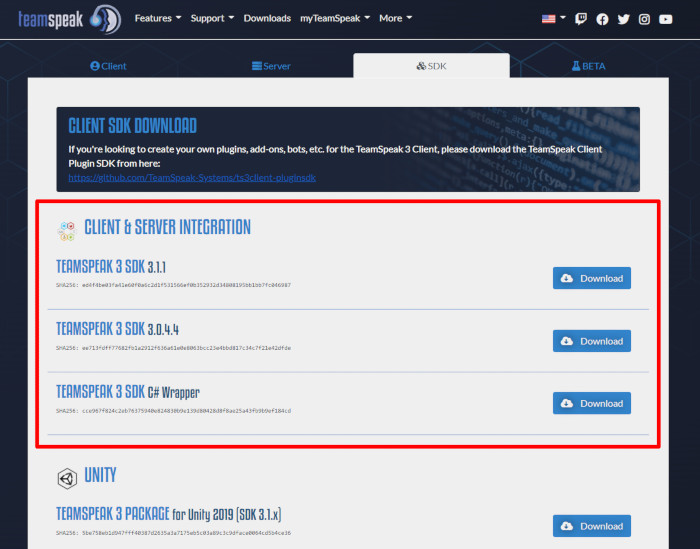Open the Facebook social icon
The image size is (700, 549).
(602, 19)
